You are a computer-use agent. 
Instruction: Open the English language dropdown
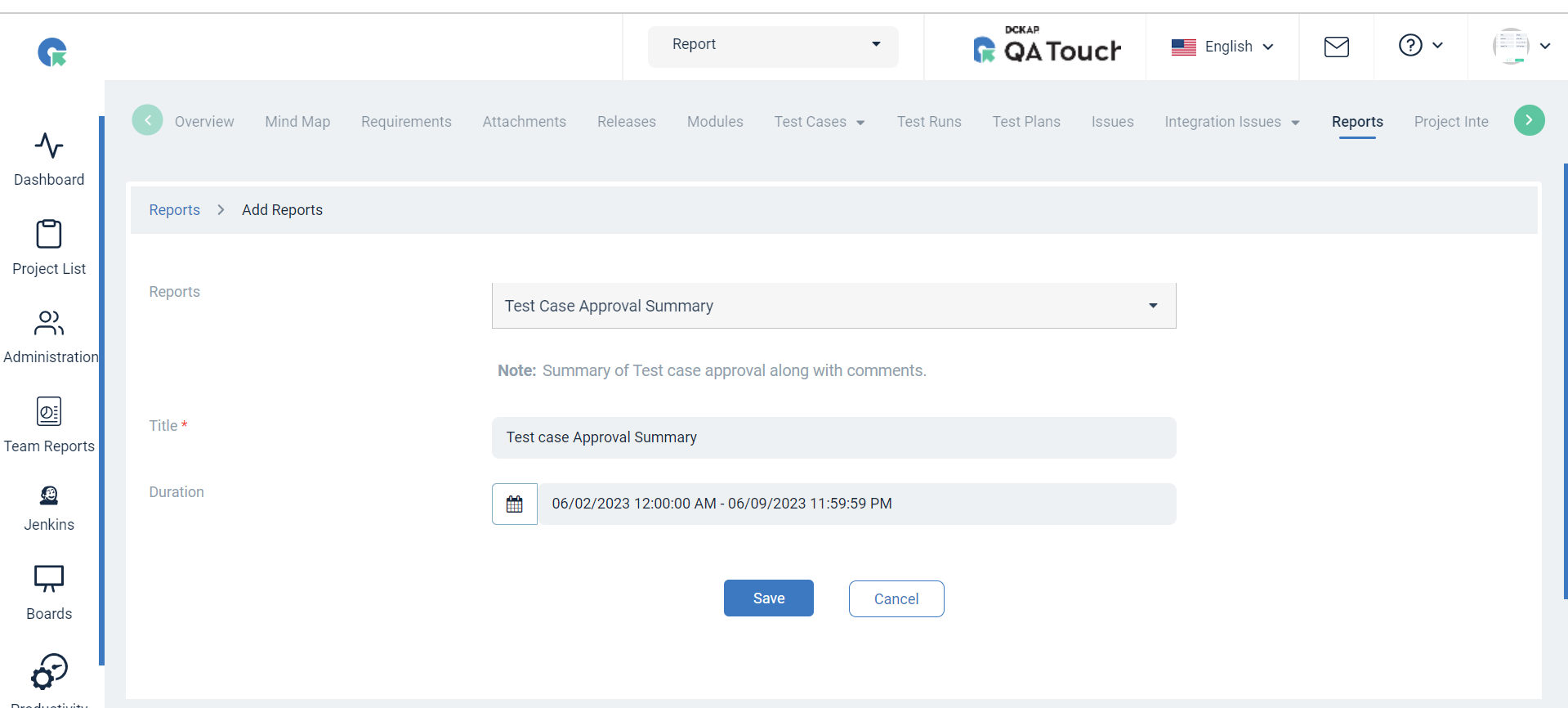(1222, 47)
